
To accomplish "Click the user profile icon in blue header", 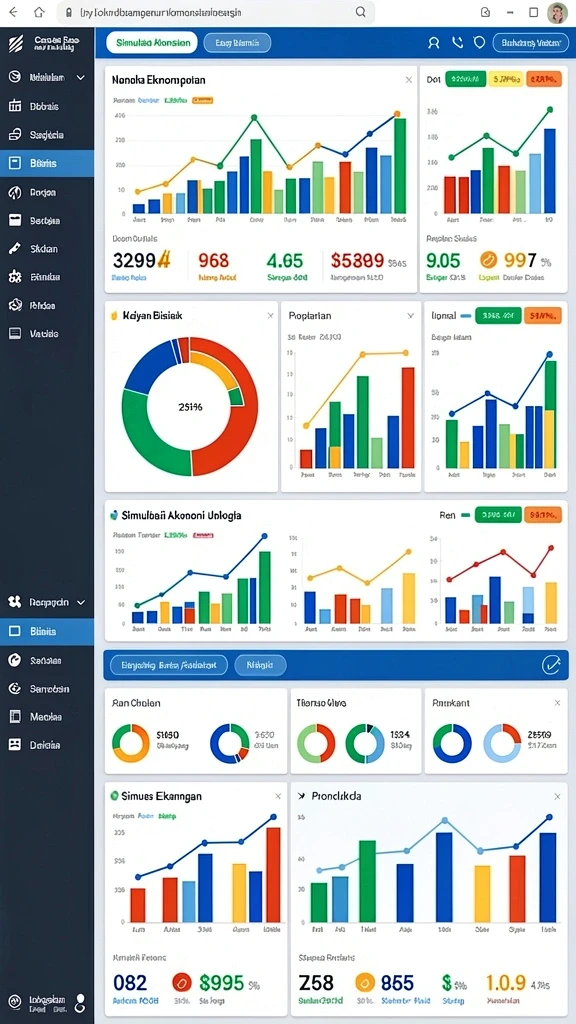I will point(434,43).
